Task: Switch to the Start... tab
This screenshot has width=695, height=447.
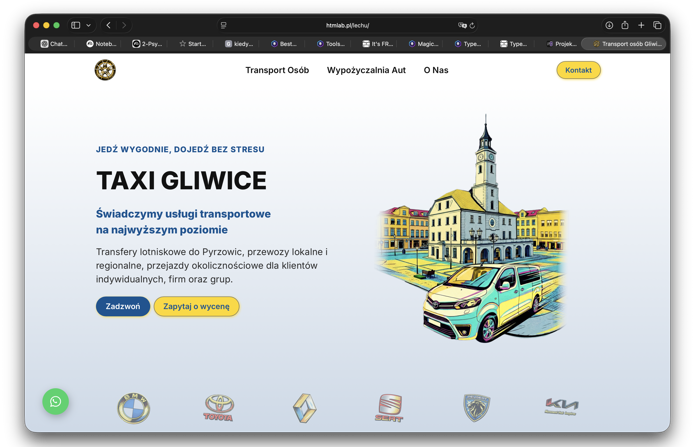Action: (193, 44)
